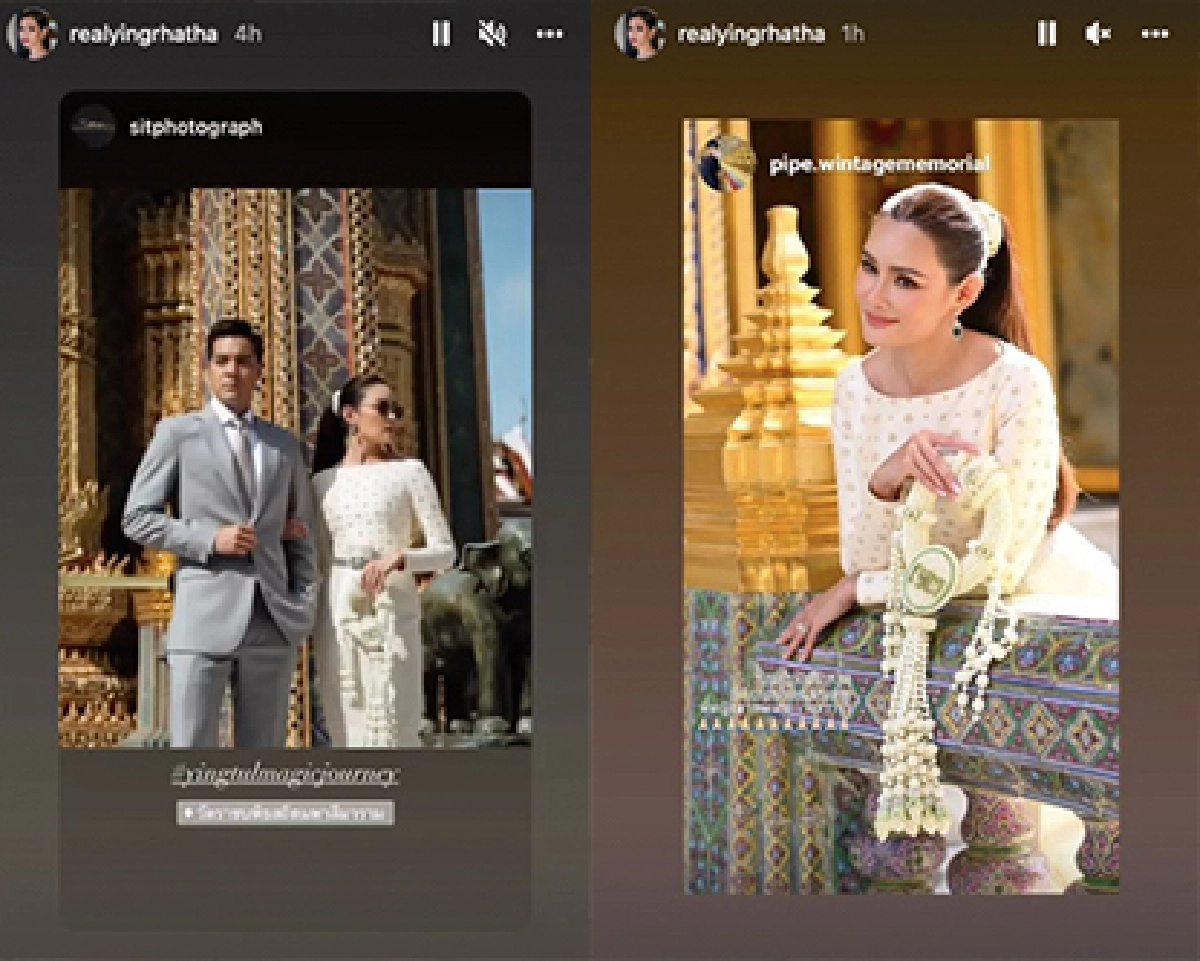Open the sitphotograph account name
This screenshot has height=961, width=1200.
click(x=196, y=128)
